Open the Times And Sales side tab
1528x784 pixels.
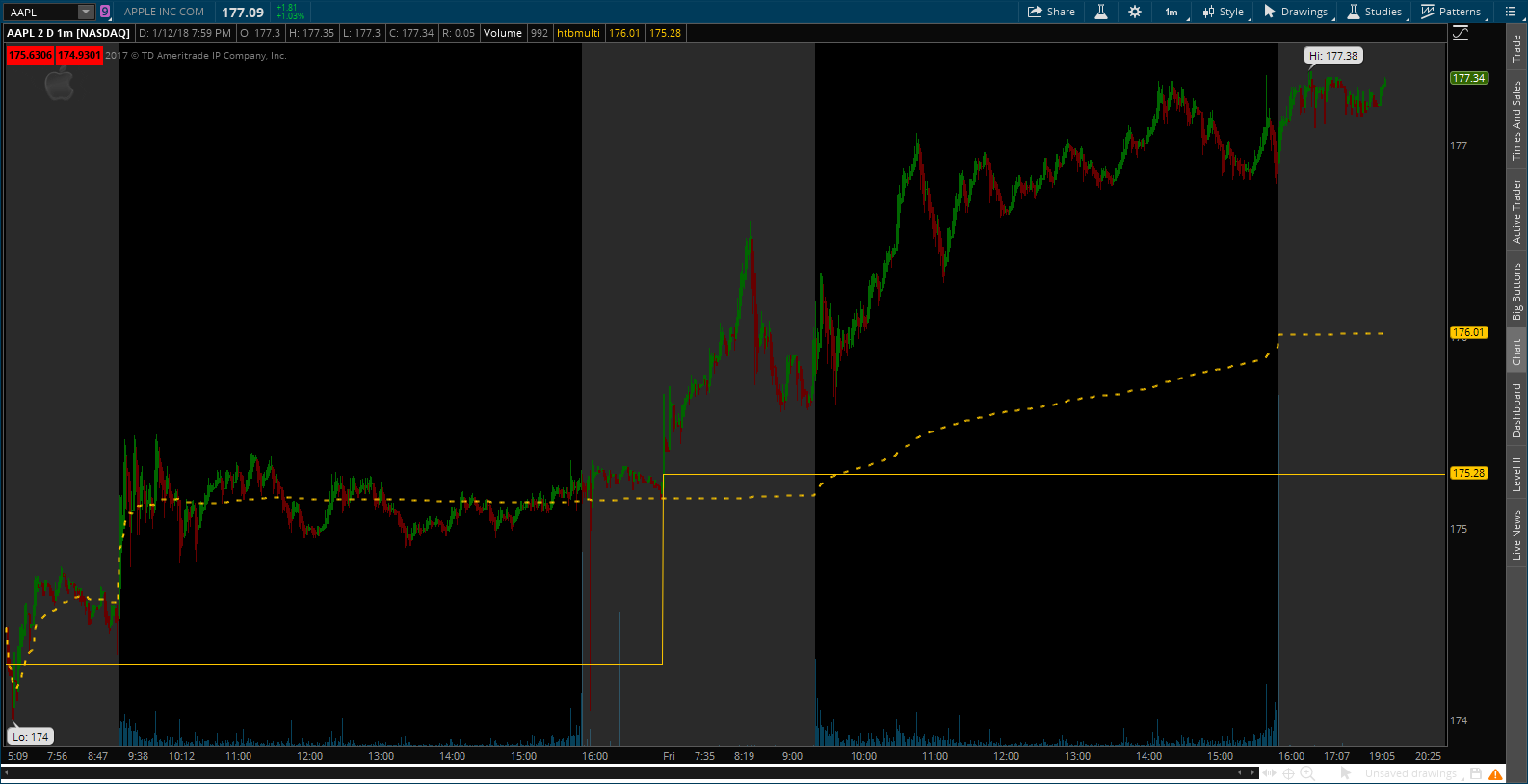[1516, 120]
